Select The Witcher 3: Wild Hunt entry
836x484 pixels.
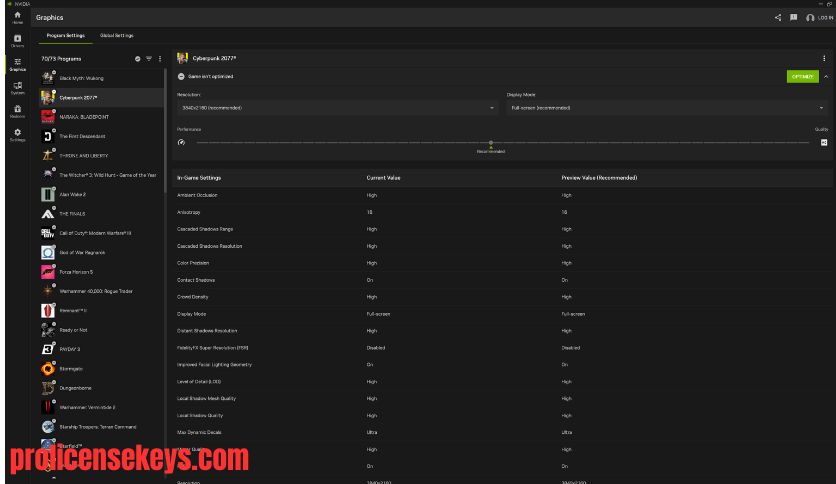pos(102,175)
